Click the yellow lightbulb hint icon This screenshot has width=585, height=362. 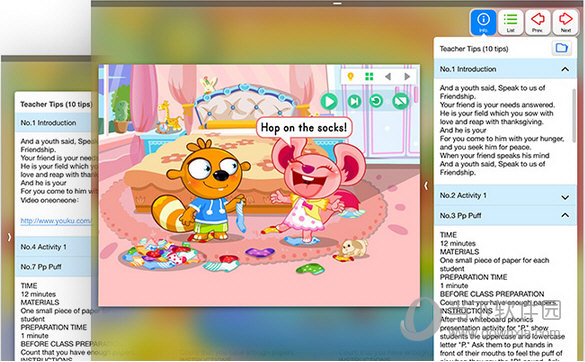point(350,77)
